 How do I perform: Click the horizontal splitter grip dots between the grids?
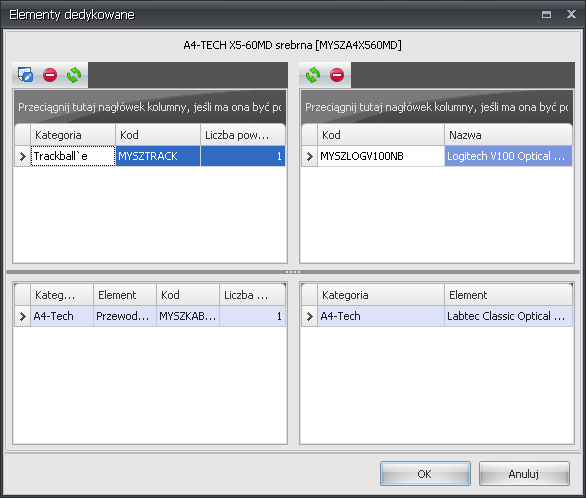point(293,272)
